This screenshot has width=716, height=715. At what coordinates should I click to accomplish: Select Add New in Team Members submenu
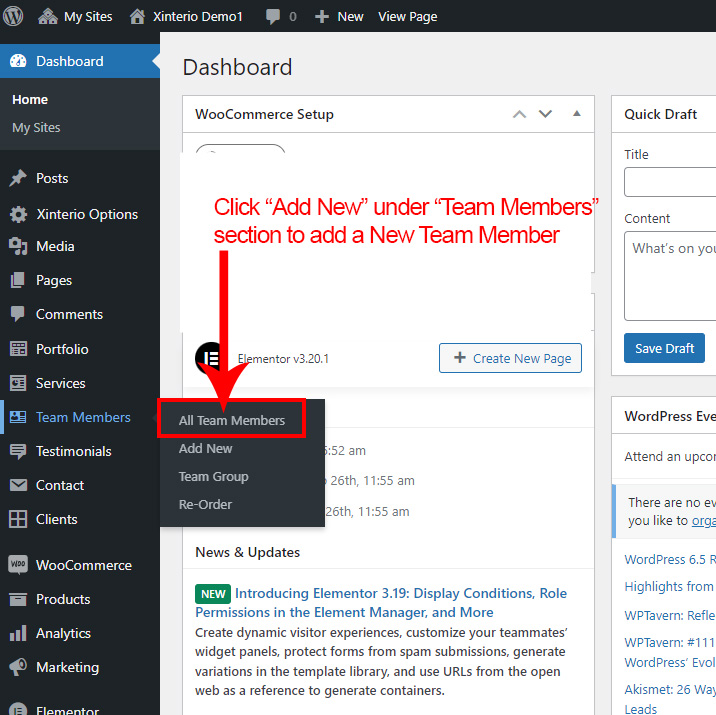(205, 448)
